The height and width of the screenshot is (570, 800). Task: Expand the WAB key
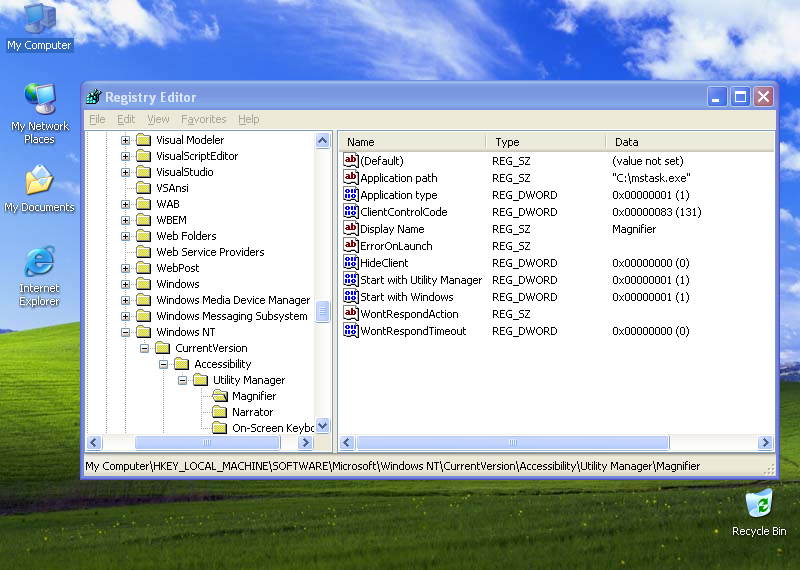[x=126, y=204]
